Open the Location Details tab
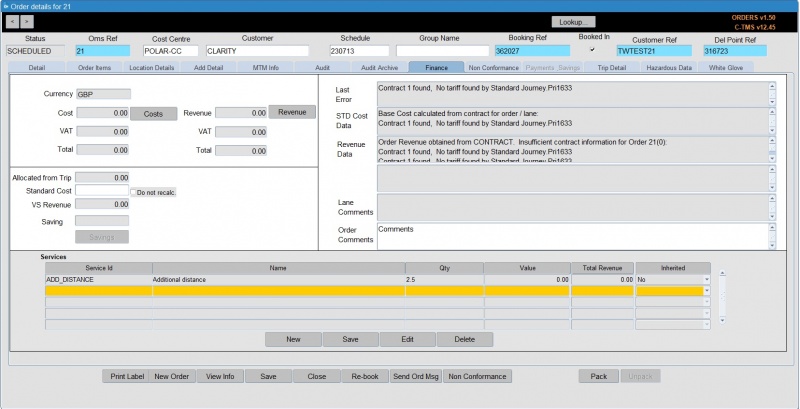 pyautogui.click(x=152, y=67)
